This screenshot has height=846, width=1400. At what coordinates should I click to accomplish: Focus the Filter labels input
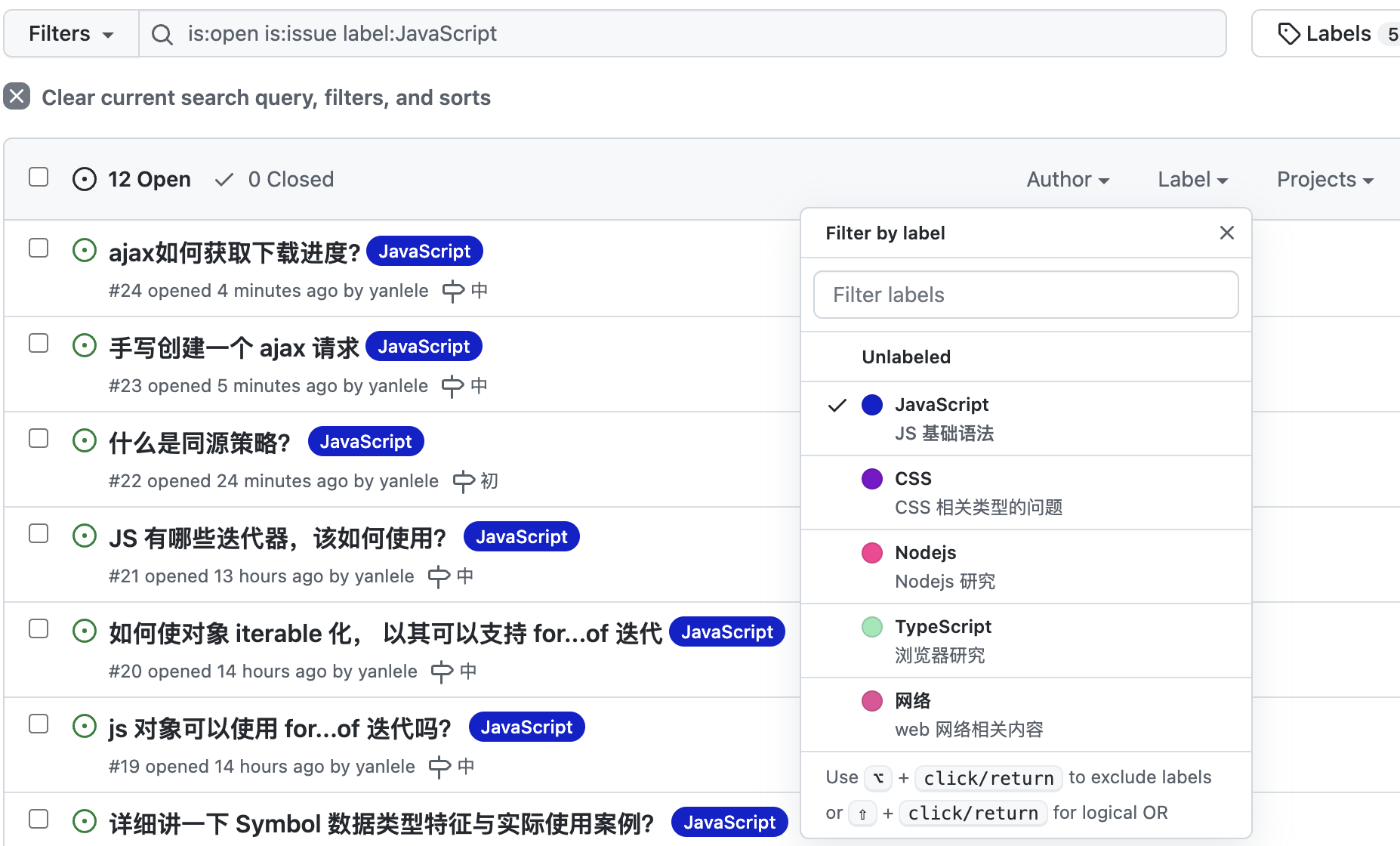click(1025, 295)
